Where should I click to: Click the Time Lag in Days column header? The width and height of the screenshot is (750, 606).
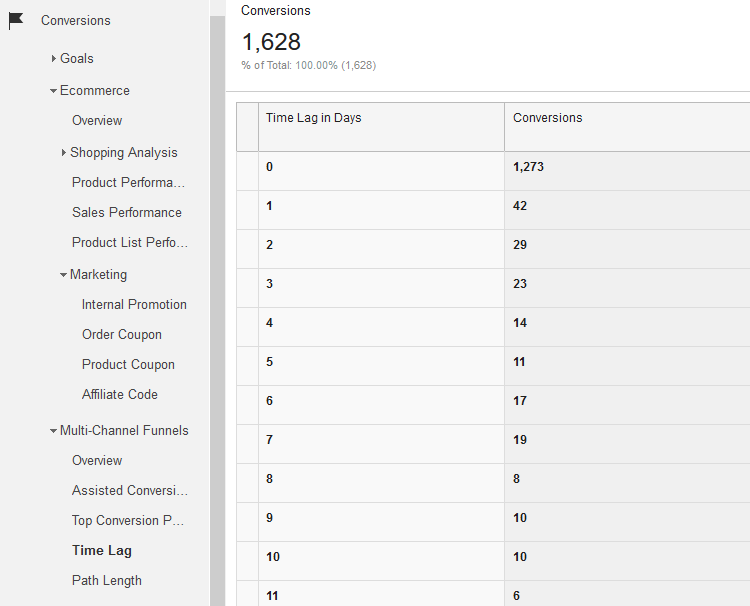pyautogui.click(x=313, y=118)
